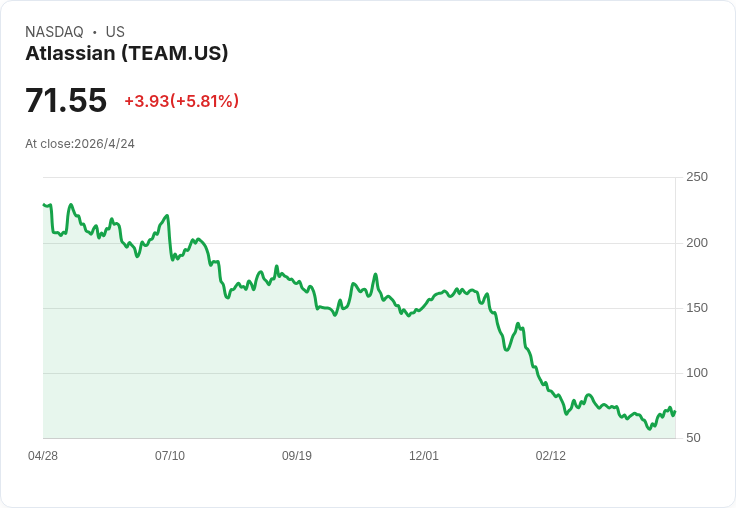Select the 07/10 date on x-axis

coord(170,456)
